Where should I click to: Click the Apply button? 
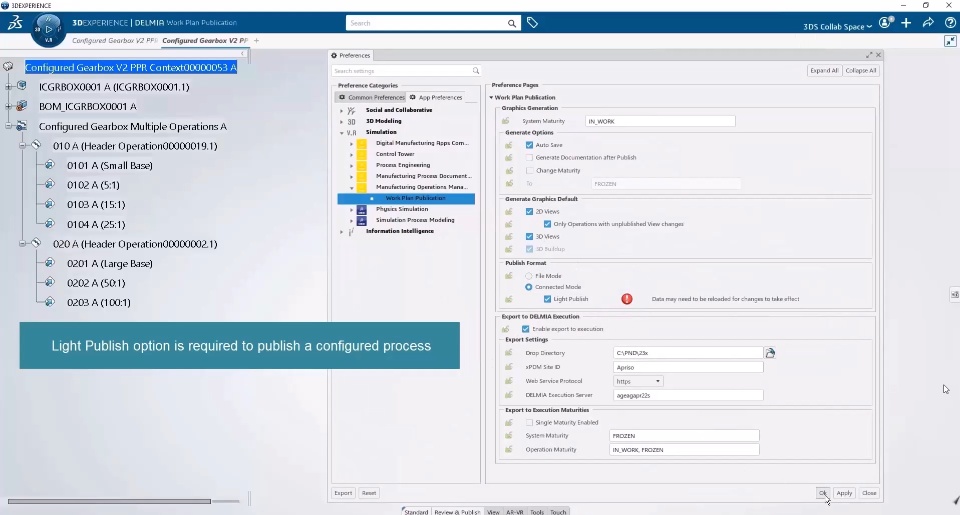coord(844,493)
